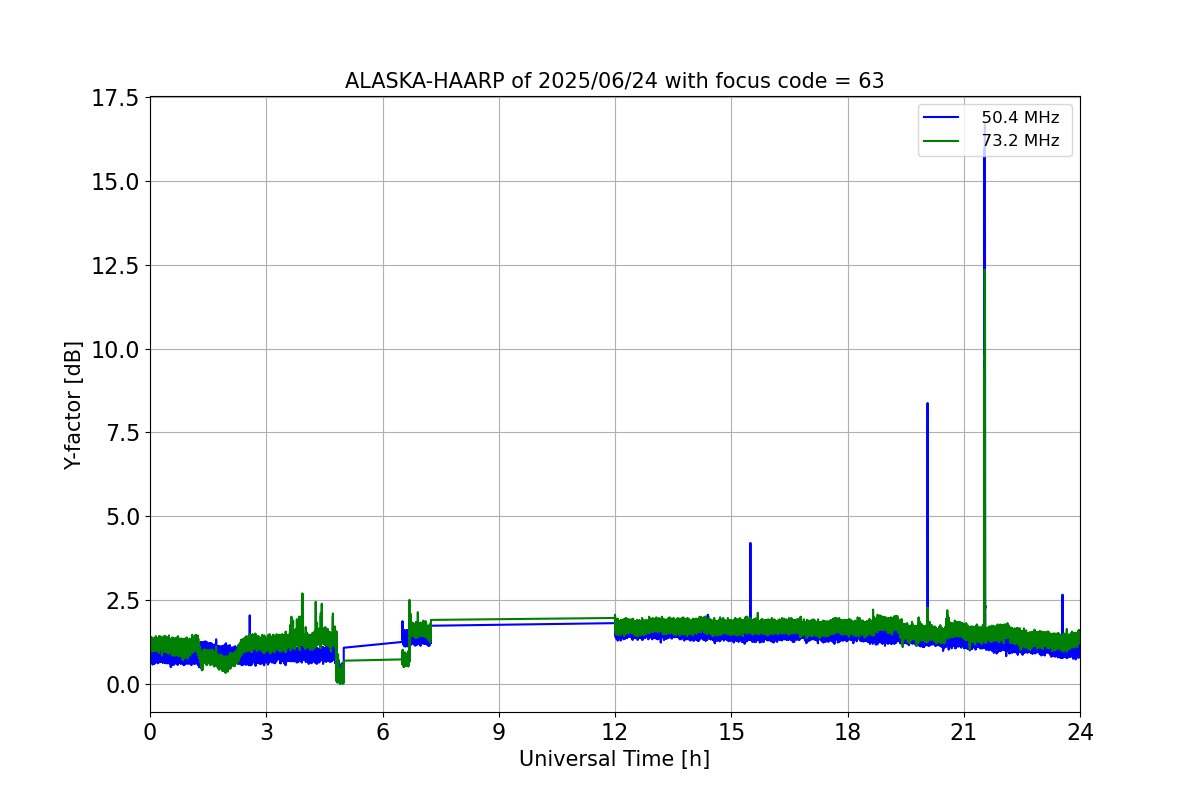Click the 73.2 MHz legend label
The height and width of the screenshot is (800, 1200).
coord(1020,141)
